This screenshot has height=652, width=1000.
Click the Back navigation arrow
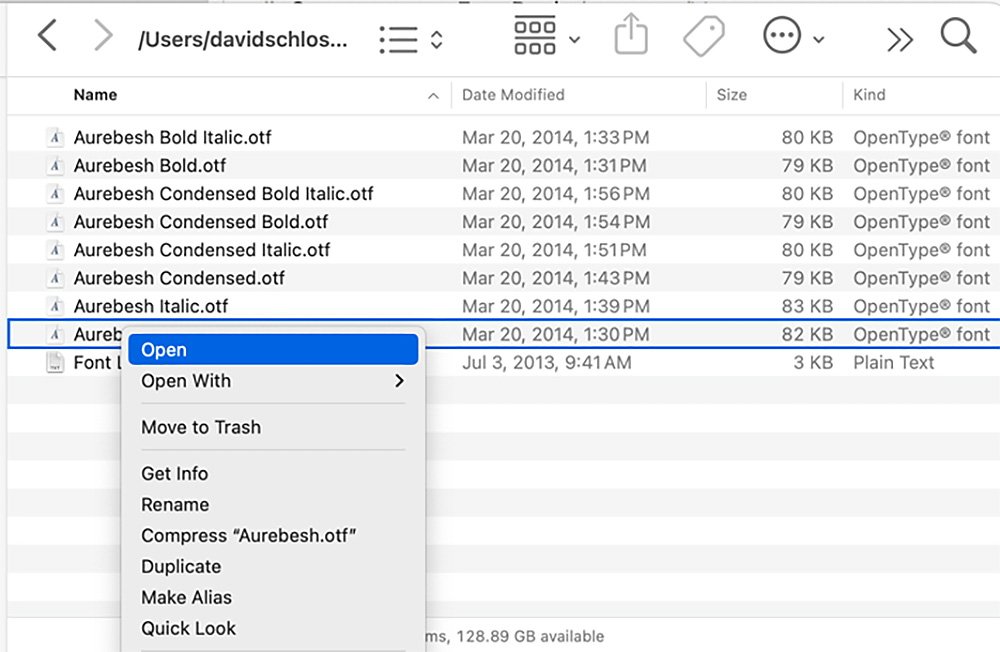point(47,36)
